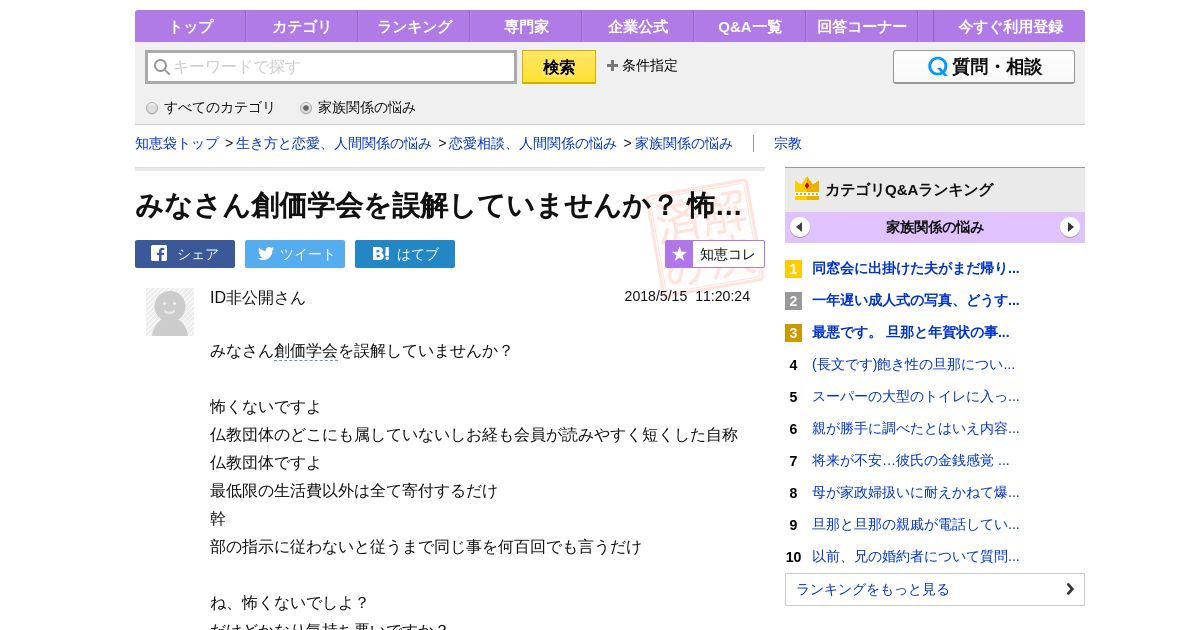Tweet the question with ツイート button
Viewport: 1200px width, 630px height.
tap(295, 254)
